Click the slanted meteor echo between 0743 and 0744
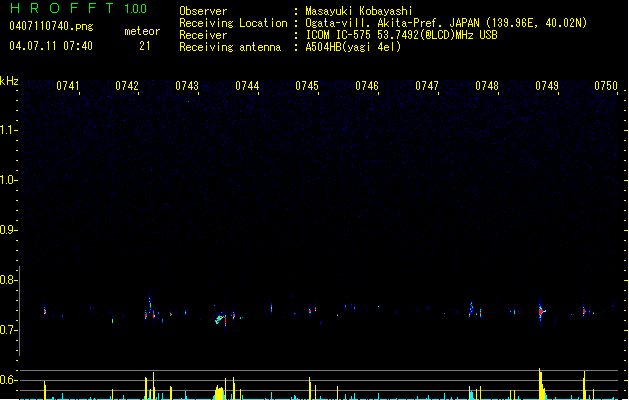 click(219, 319)
